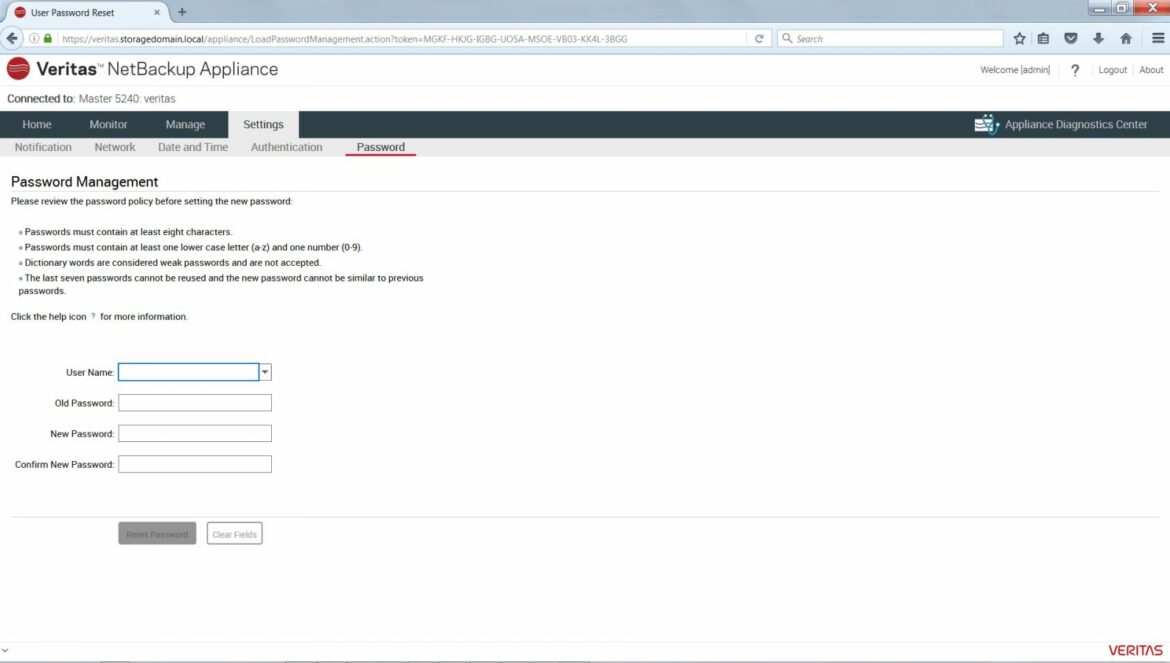Open the bookmarks library icon

(x=1043, y=39)
